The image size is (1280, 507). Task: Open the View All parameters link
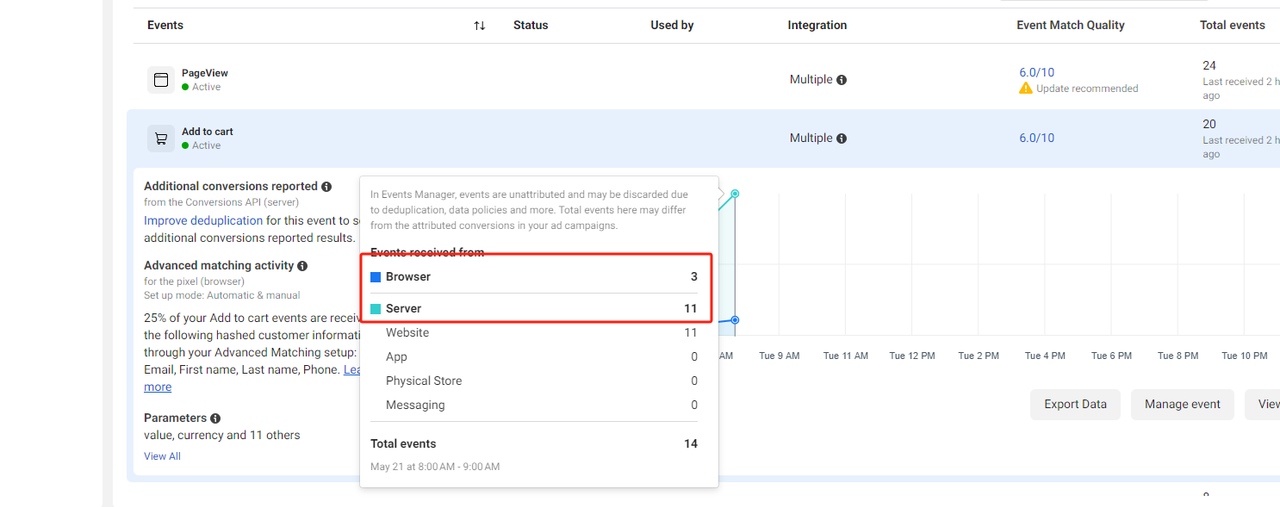coord(162,456)
